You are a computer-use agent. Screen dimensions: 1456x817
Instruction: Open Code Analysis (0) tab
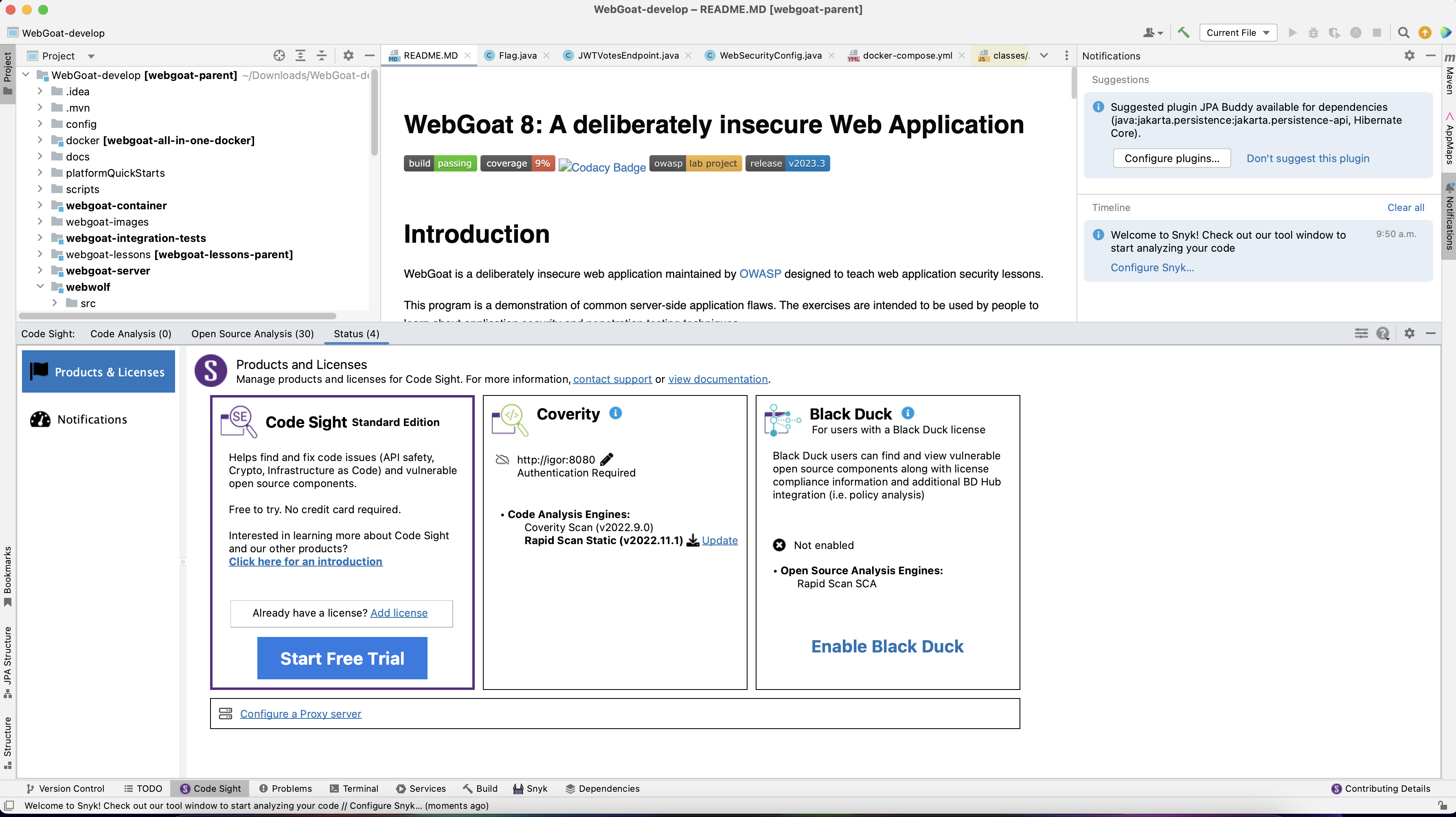(x=131, y=334)
